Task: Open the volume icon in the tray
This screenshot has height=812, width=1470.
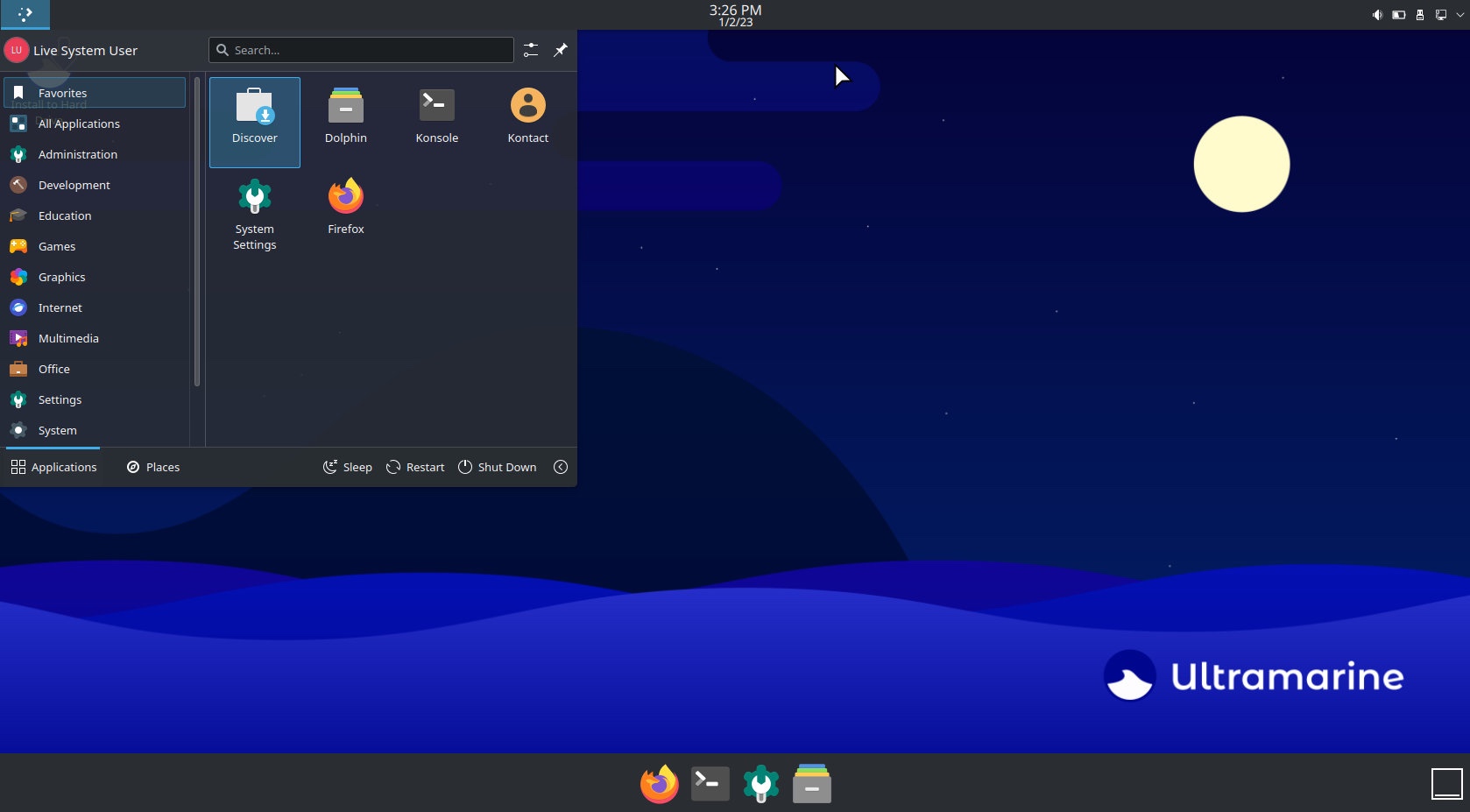Action: tap(1377, 15)
